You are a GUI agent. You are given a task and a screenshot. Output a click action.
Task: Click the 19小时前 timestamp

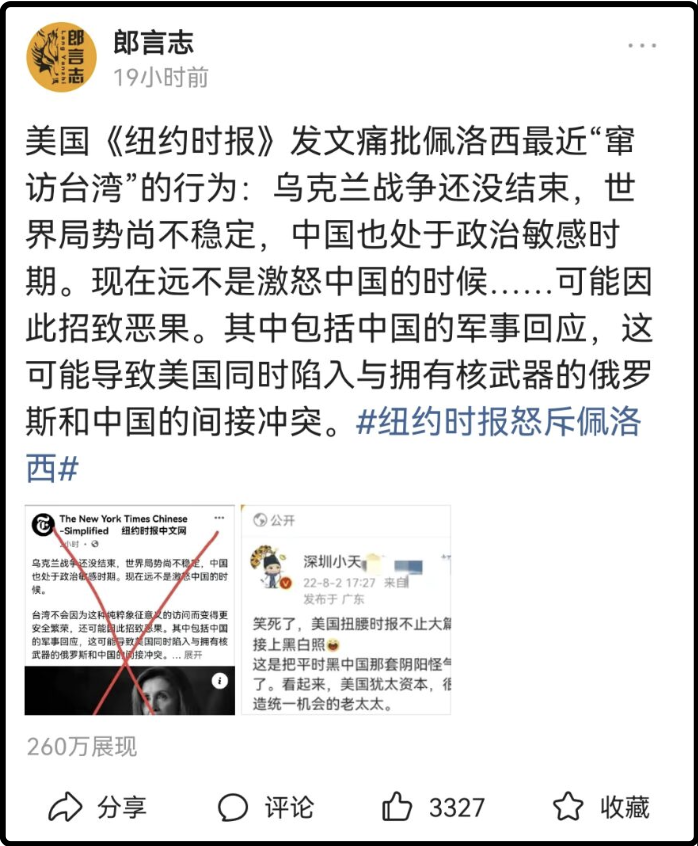point(161,77)
